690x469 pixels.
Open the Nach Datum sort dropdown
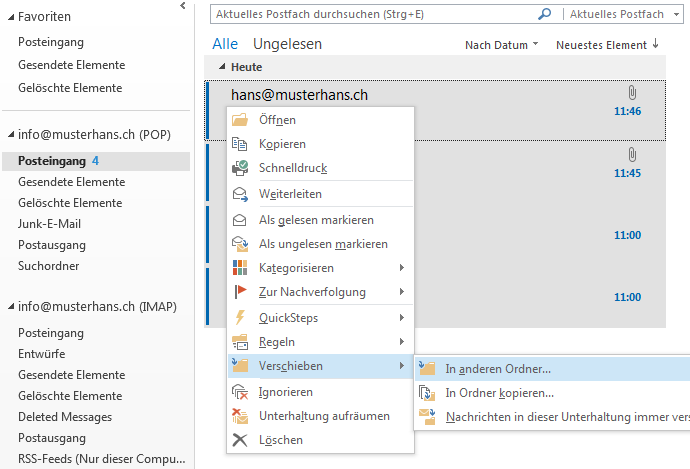[502, 45]
